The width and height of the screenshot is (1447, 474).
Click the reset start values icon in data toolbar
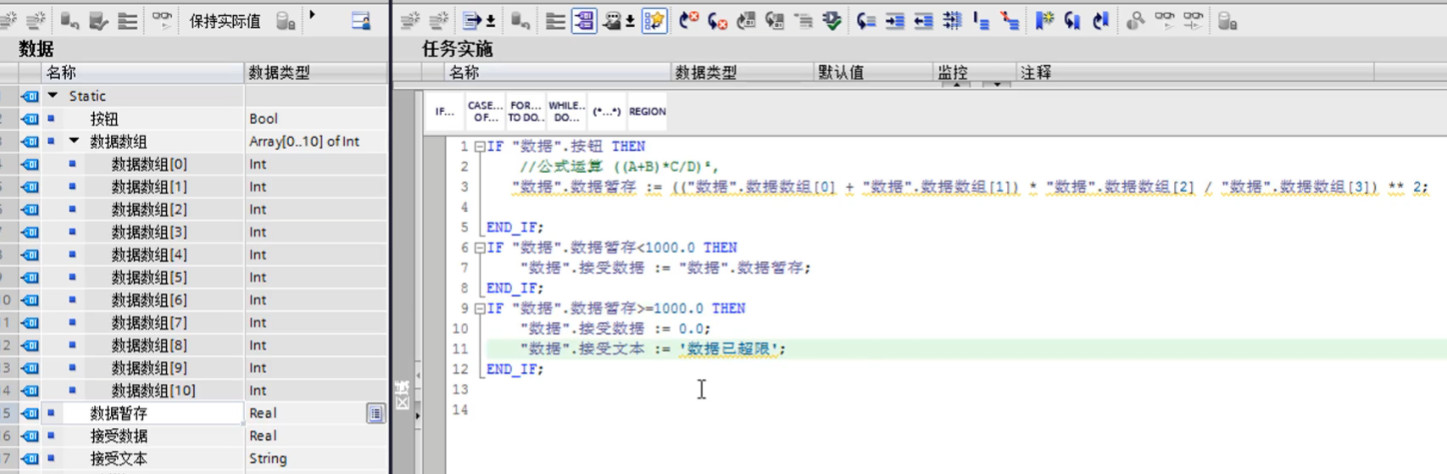coord(69,20)
